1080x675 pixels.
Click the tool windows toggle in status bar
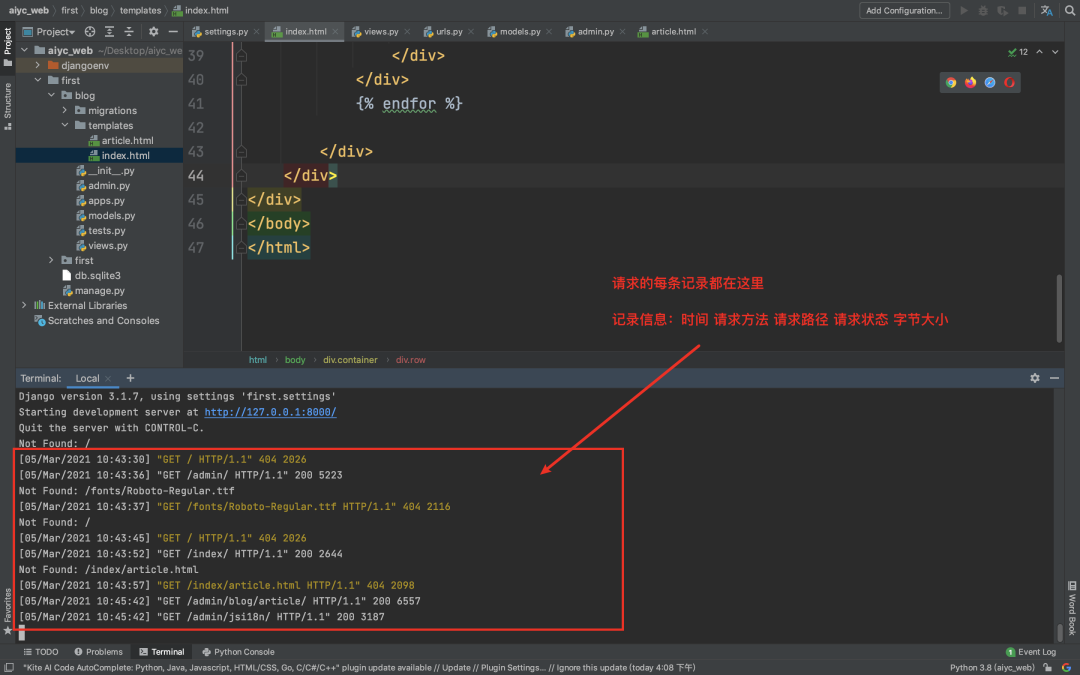point(9,667)
